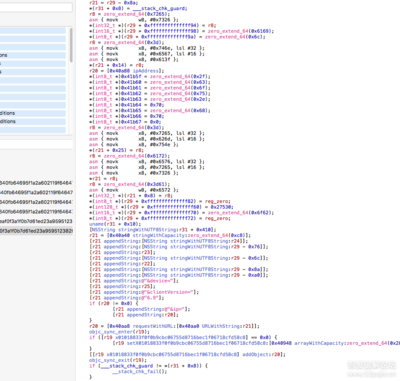
Task: Click the 'objc_sync_exit(r19);' line
Action: [x=118, y=360]
